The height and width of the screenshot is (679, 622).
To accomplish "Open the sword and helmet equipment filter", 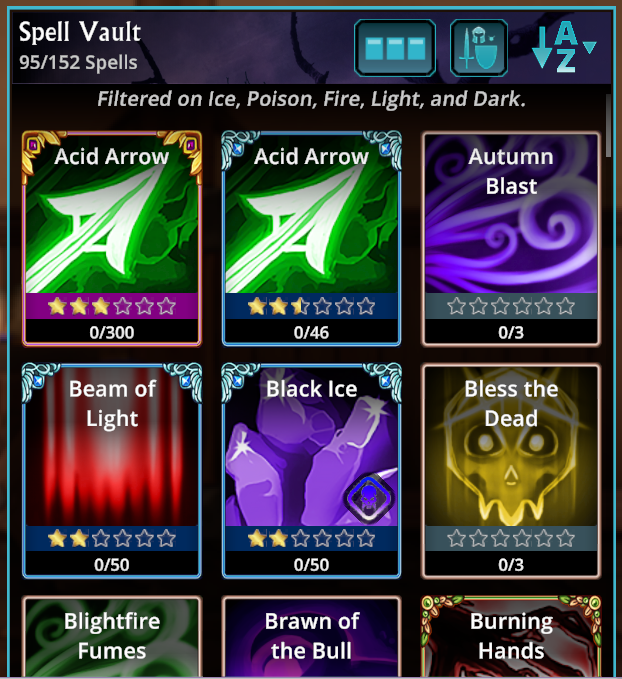I will click(479, 48).
